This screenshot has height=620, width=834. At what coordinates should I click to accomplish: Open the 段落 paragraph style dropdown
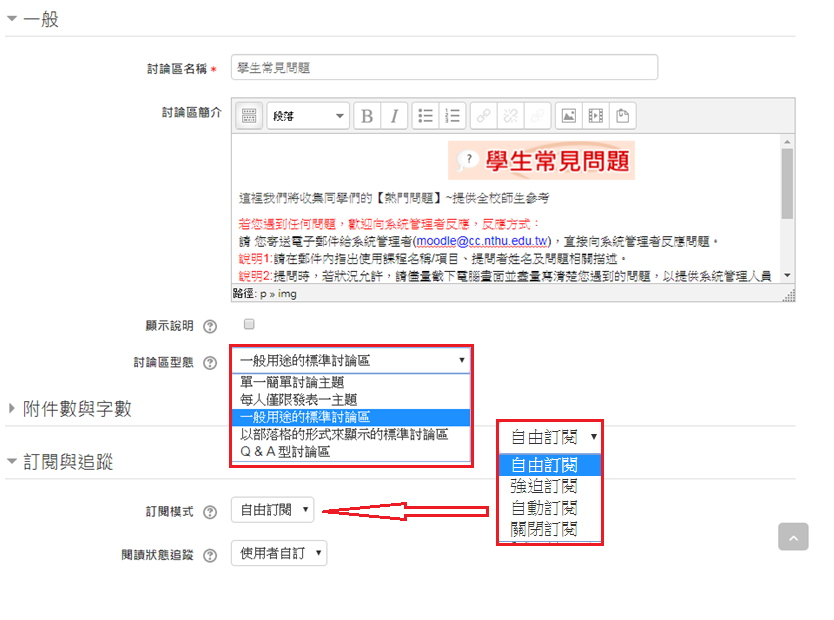coord(307,115)
